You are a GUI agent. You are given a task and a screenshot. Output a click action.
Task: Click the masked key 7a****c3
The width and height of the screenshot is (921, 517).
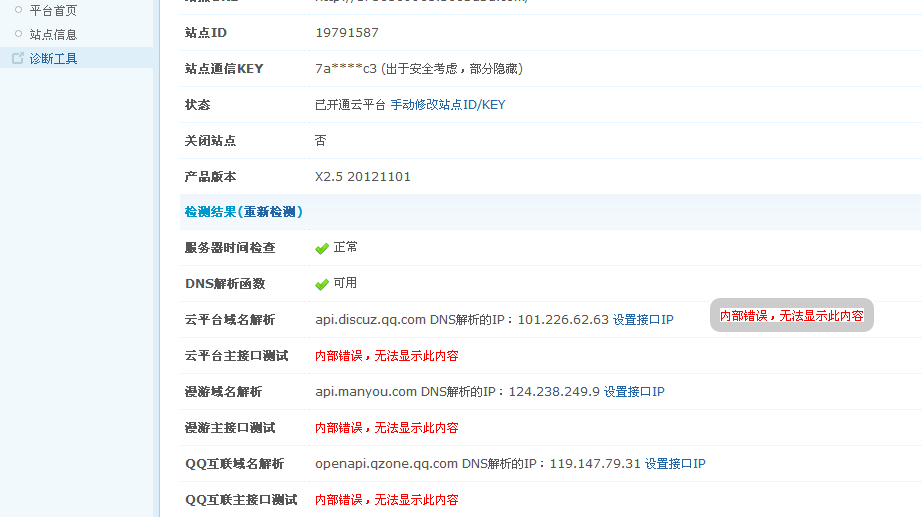point(346,69)
